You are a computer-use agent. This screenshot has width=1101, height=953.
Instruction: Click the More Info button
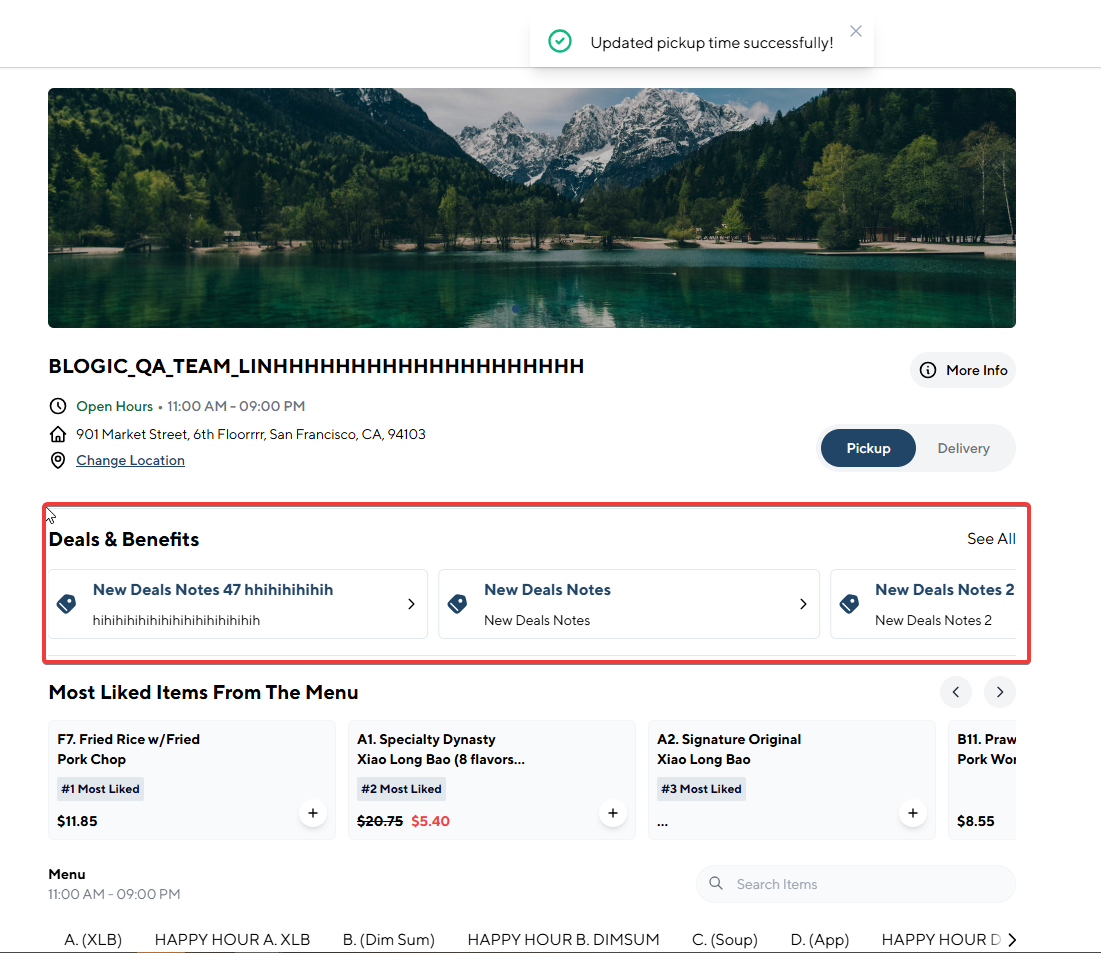pyautogui.click(x=963, y=370)
